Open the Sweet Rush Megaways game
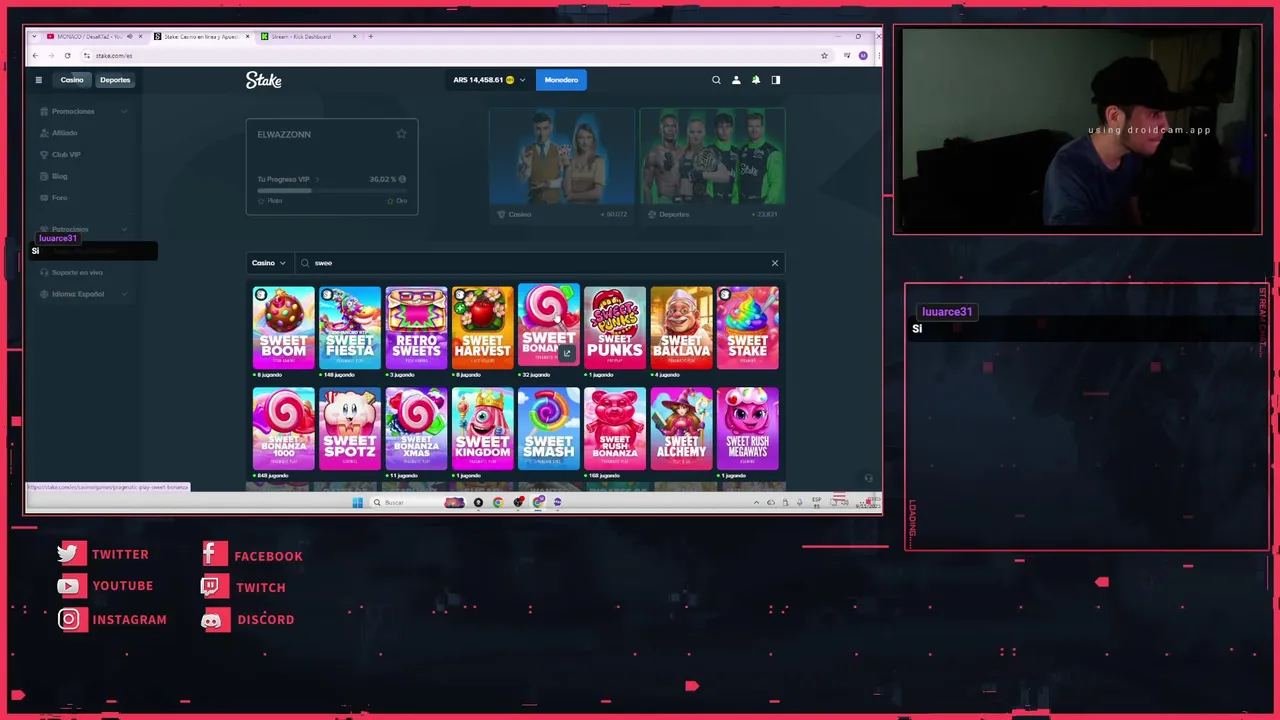The image size is (1280, 720). point(747,428)
